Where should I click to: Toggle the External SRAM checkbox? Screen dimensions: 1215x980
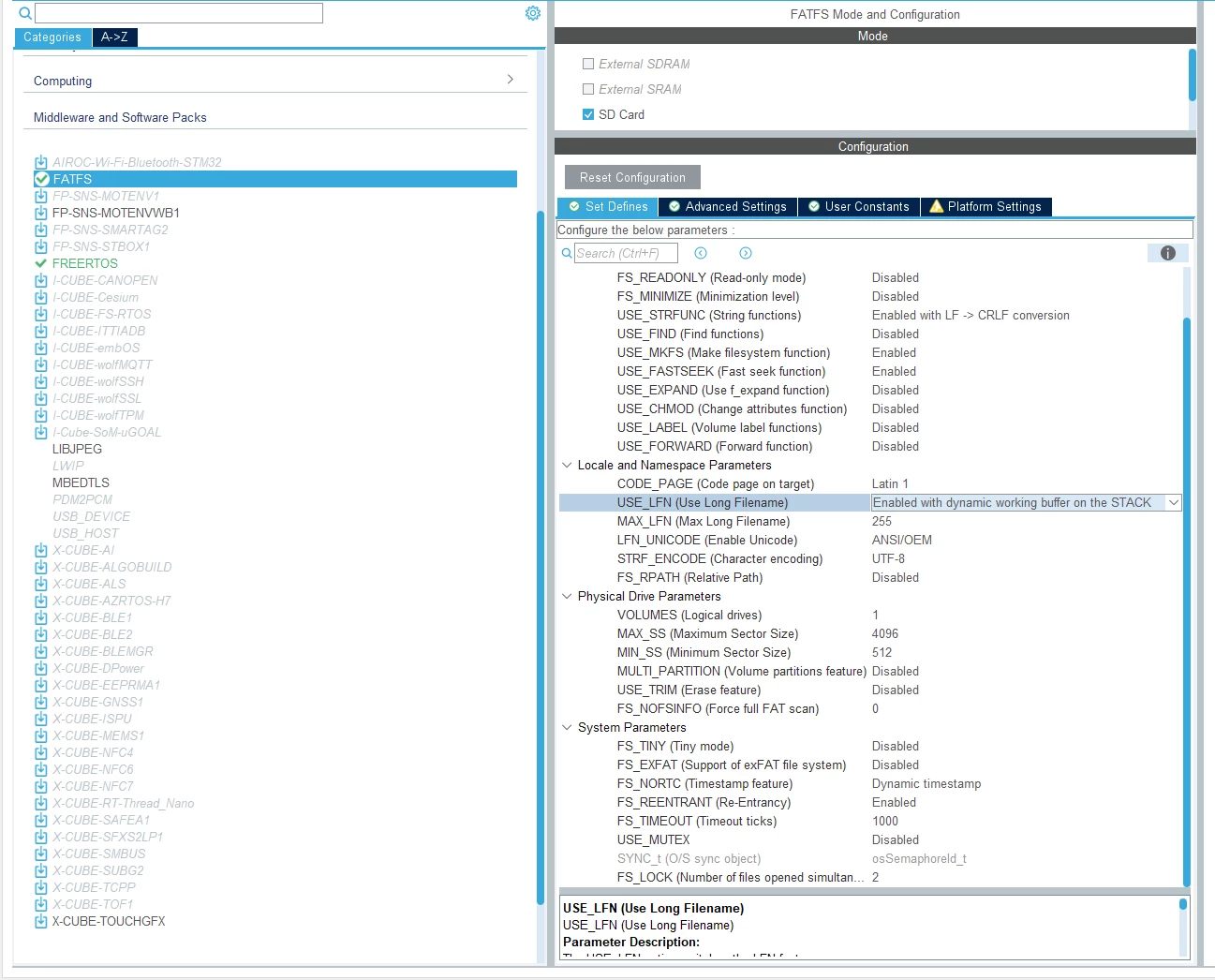588,89
